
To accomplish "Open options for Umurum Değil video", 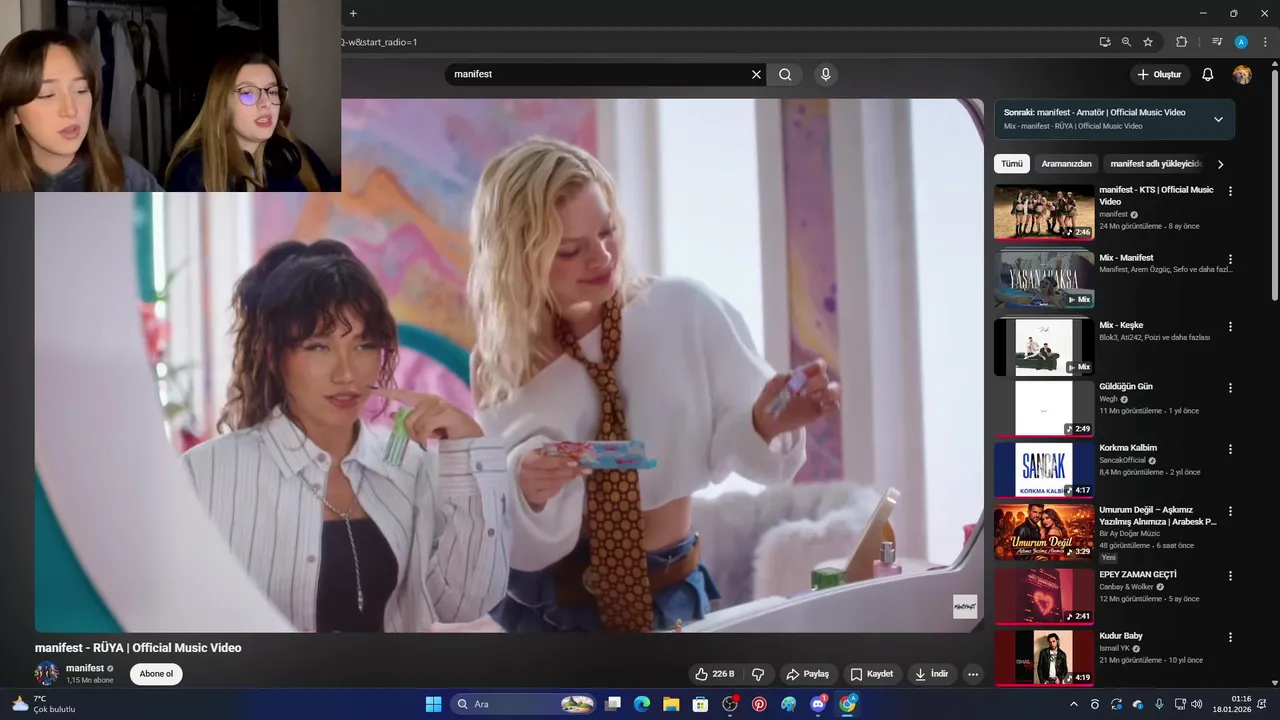I will pos(1230,511).
